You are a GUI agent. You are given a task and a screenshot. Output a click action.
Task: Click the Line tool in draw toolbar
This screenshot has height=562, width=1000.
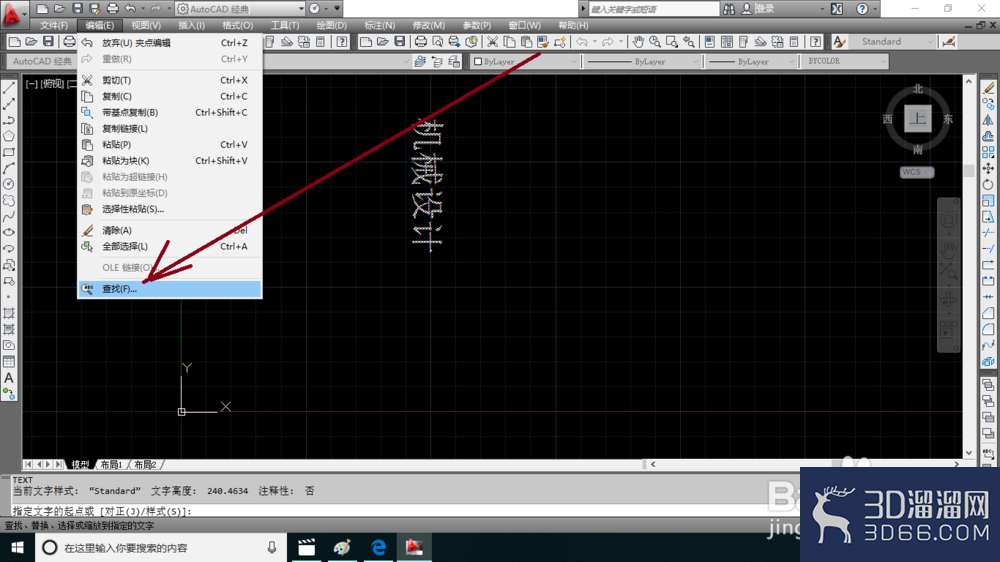click(x=9, y=87)
